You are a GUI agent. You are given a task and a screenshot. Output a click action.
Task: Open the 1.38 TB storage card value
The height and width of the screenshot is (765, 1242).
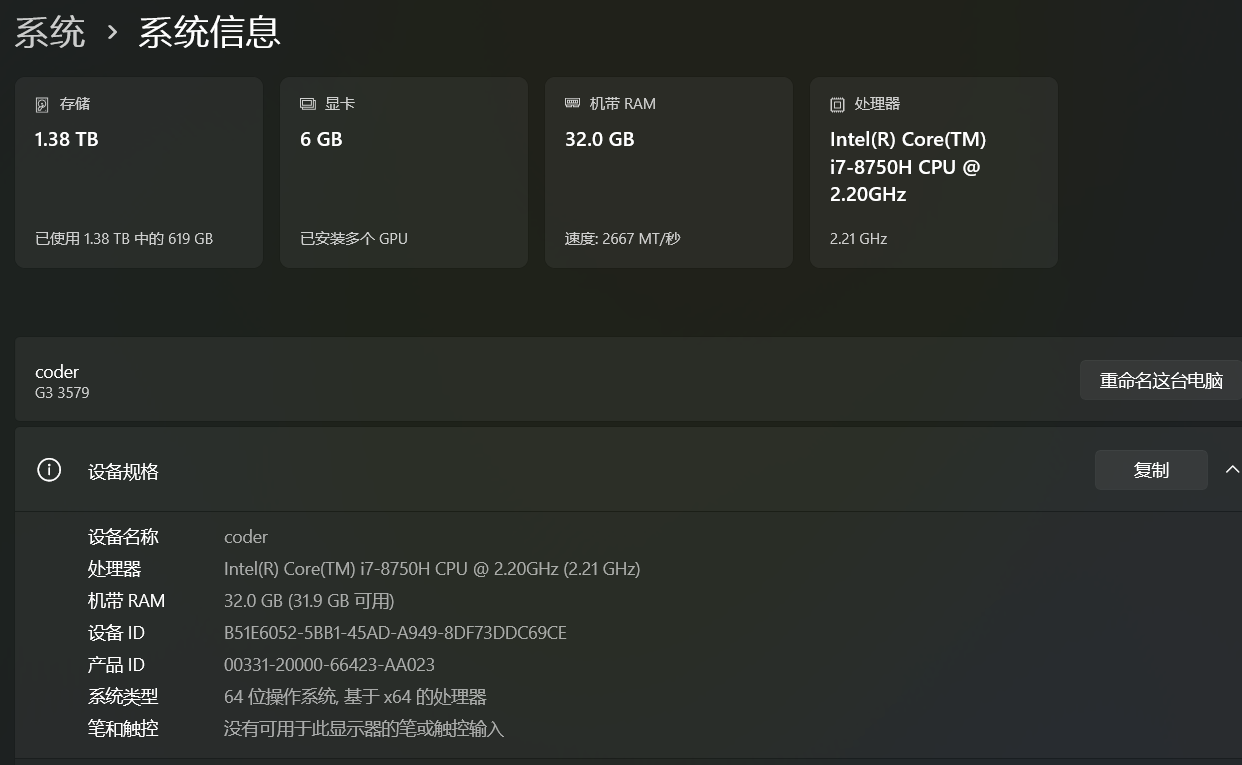click(x=67, y=139)
